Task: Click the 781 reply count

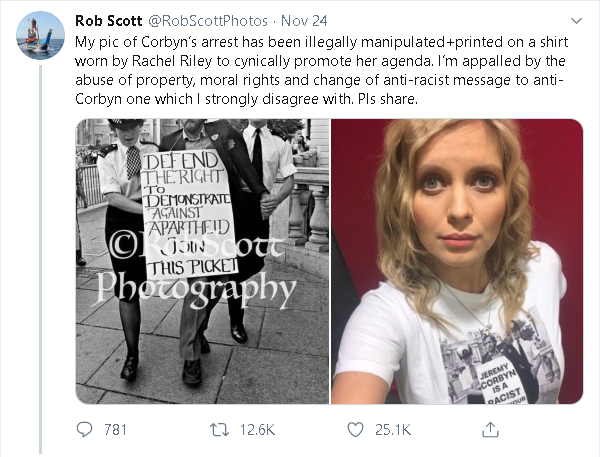Action: point(115,430)
